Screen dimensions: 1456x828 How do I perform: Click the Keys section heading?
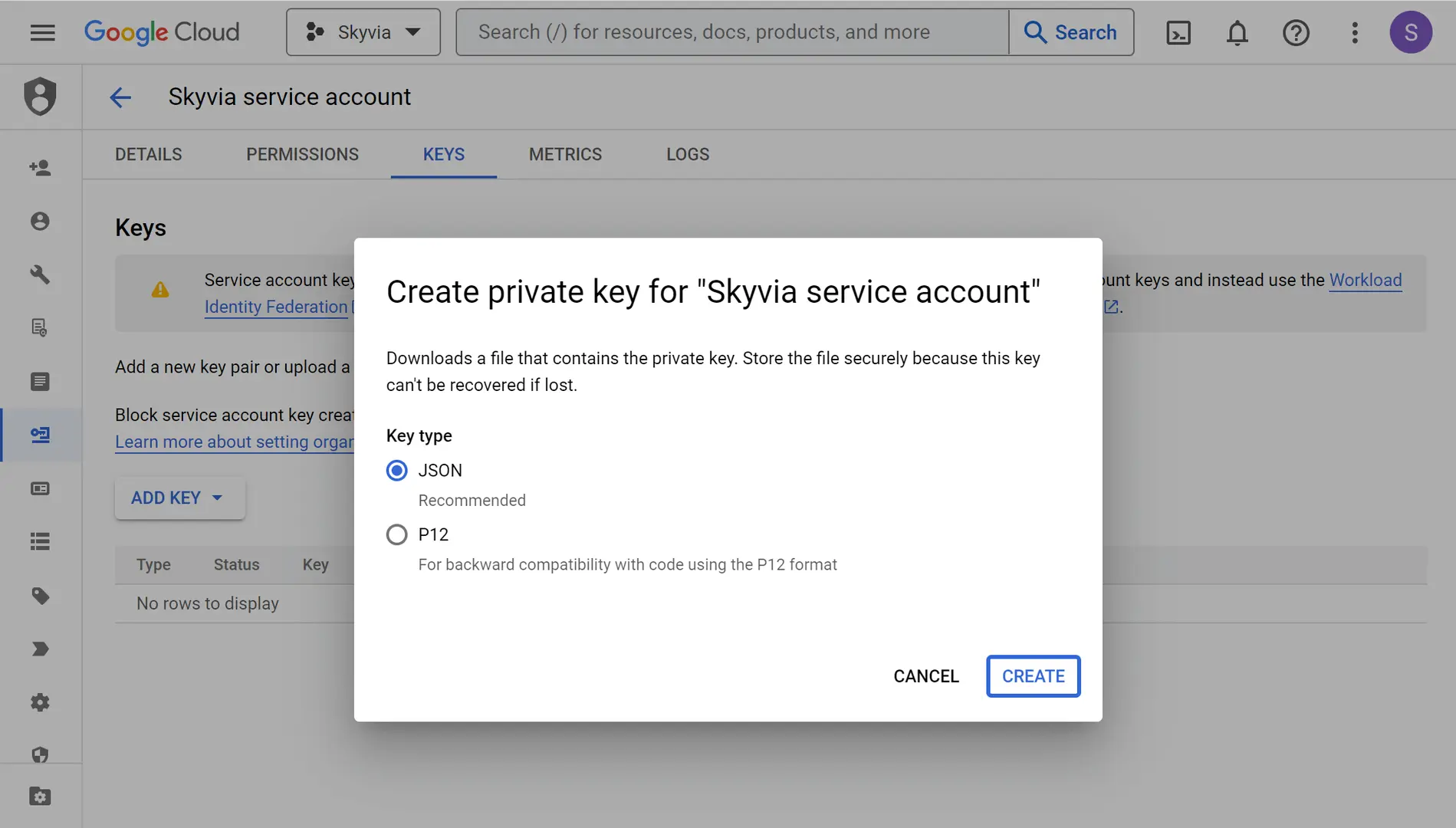pos(140,228)
